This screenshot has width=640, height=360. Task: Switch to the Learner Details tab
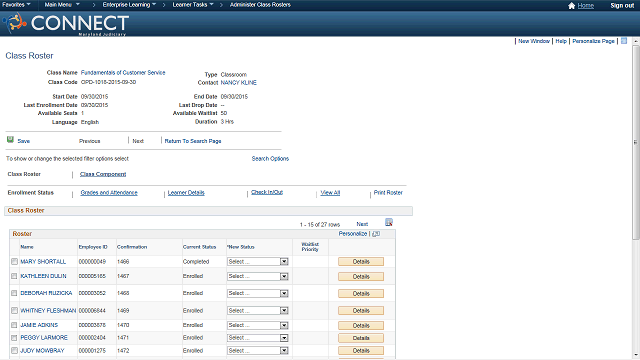coord(186,193)
